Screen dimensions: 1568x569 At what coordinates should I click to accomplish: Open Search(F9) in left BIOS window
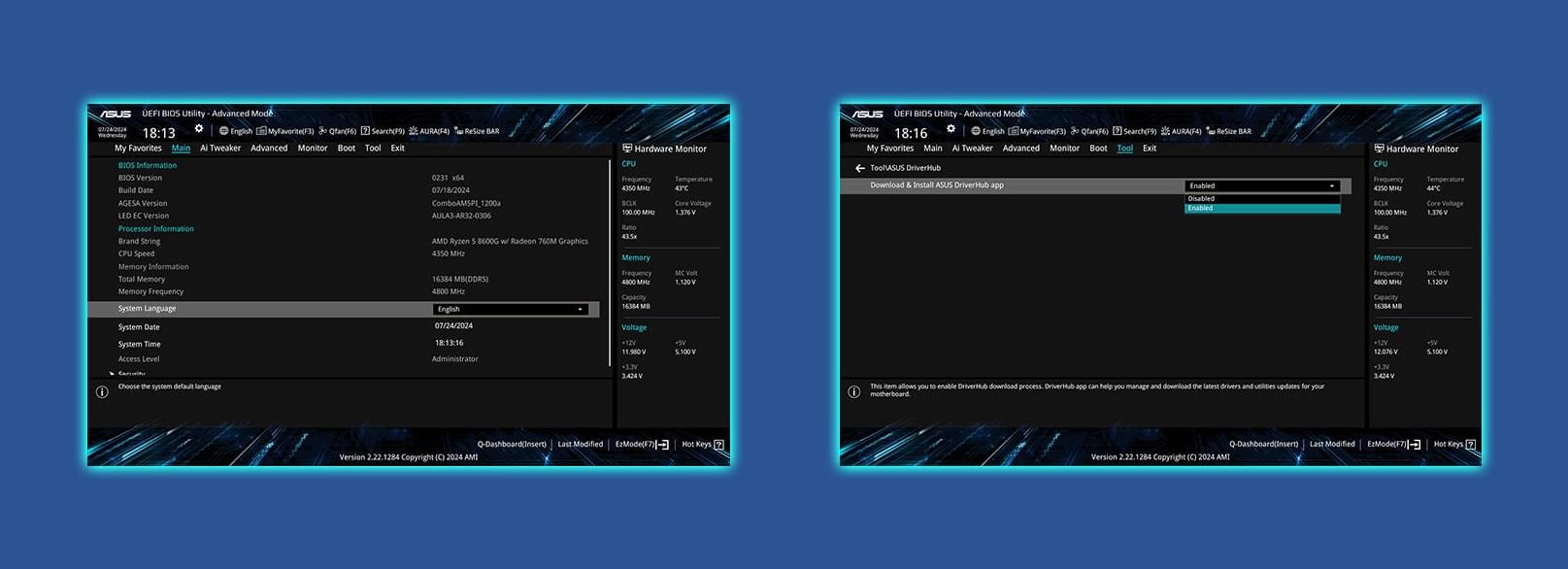pos(383,131)
